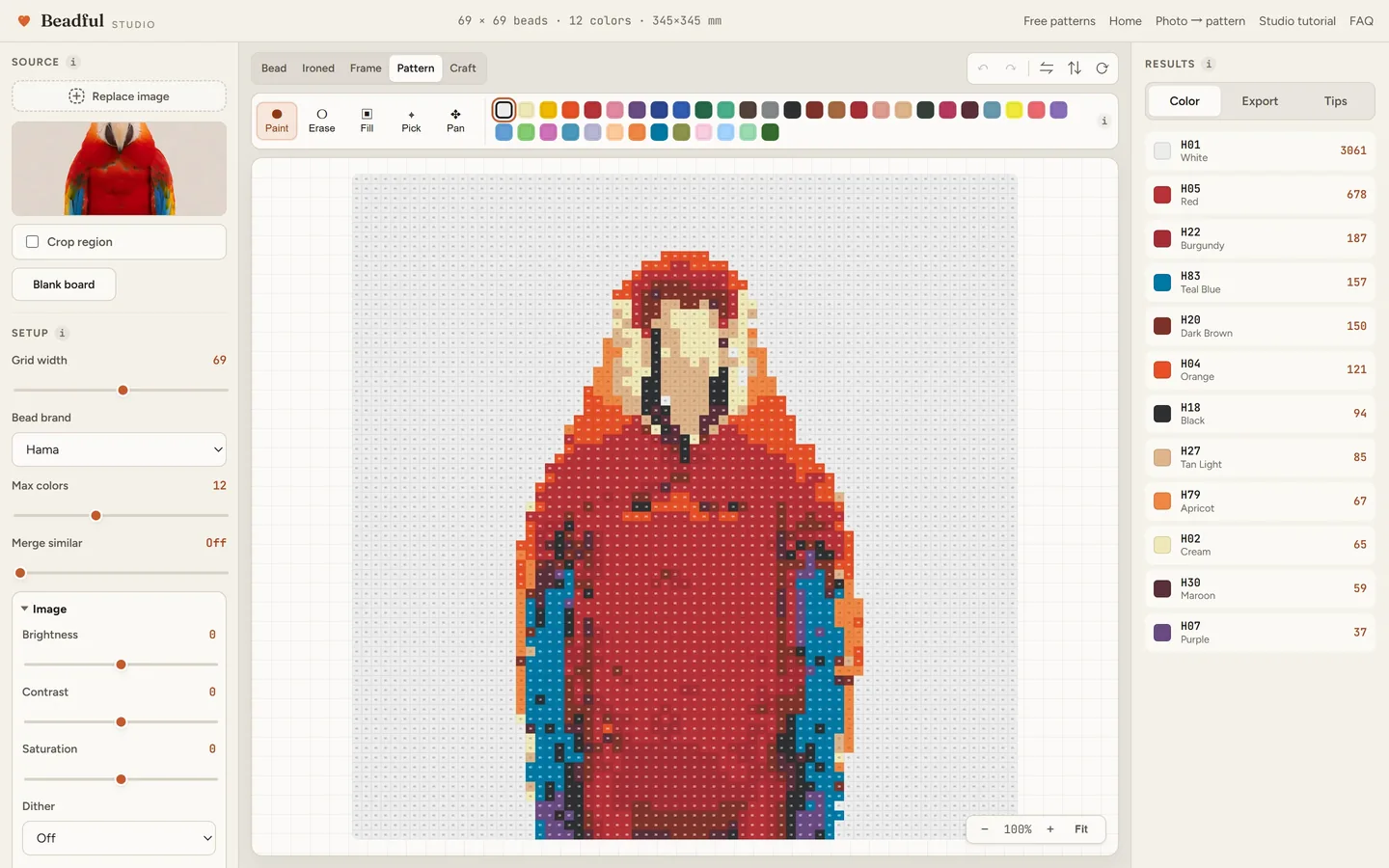Open the palette info icon

point(1103,121)
